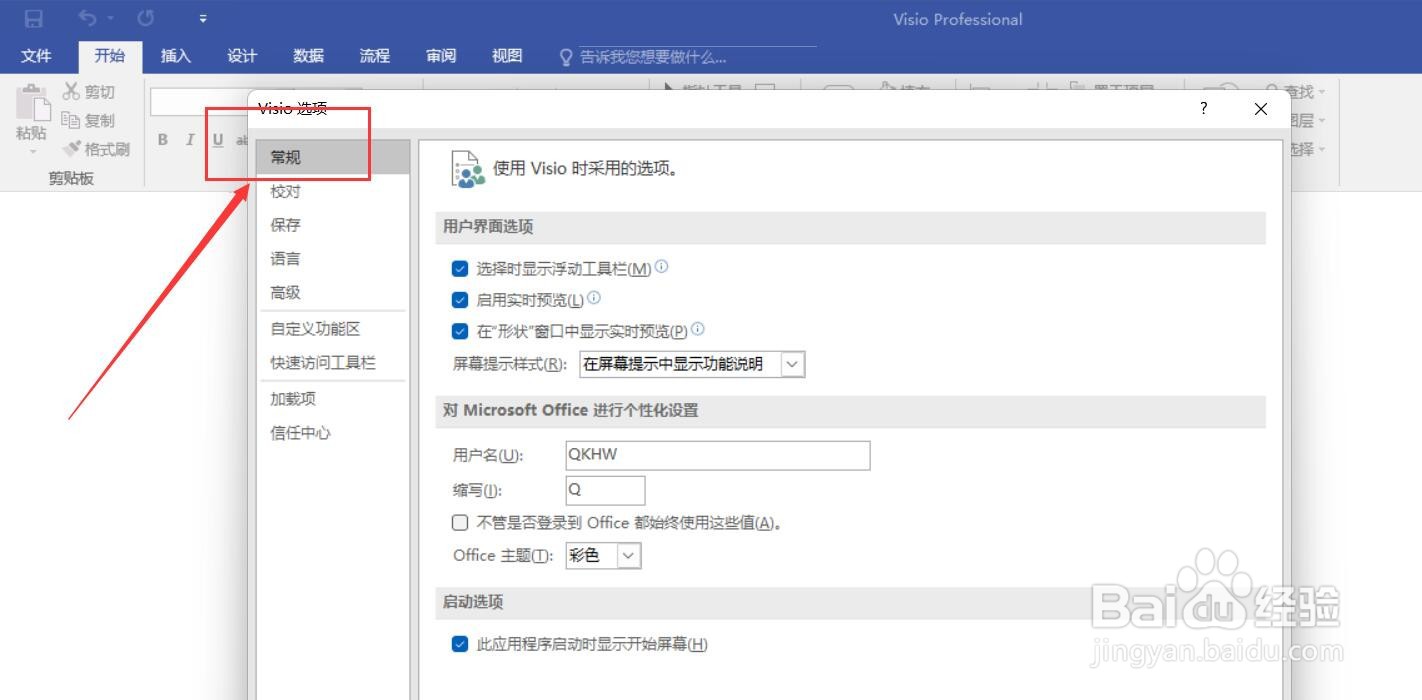
Task: Check 不管是否登录到 Office 都始终使用这些值
Action: coord(460,522)
